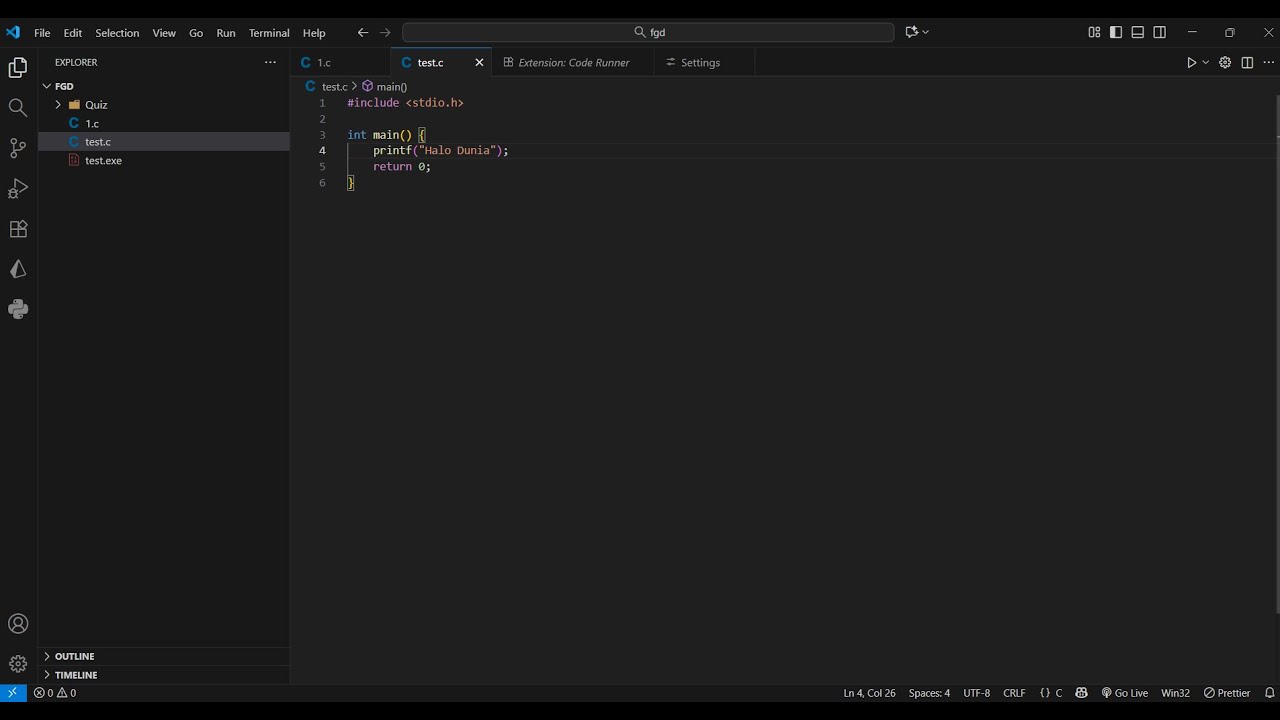This screenshot has height=720, width=1280.
Task: Split the editor to the right
Action: pos(1247,62)
